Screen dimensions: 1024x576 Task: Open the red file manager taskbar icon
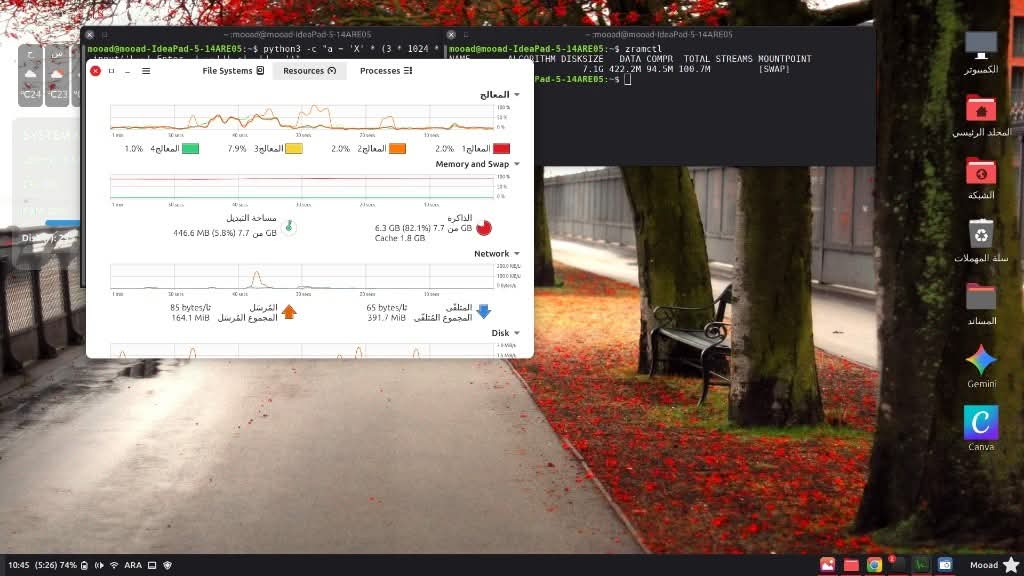point(851,565)
